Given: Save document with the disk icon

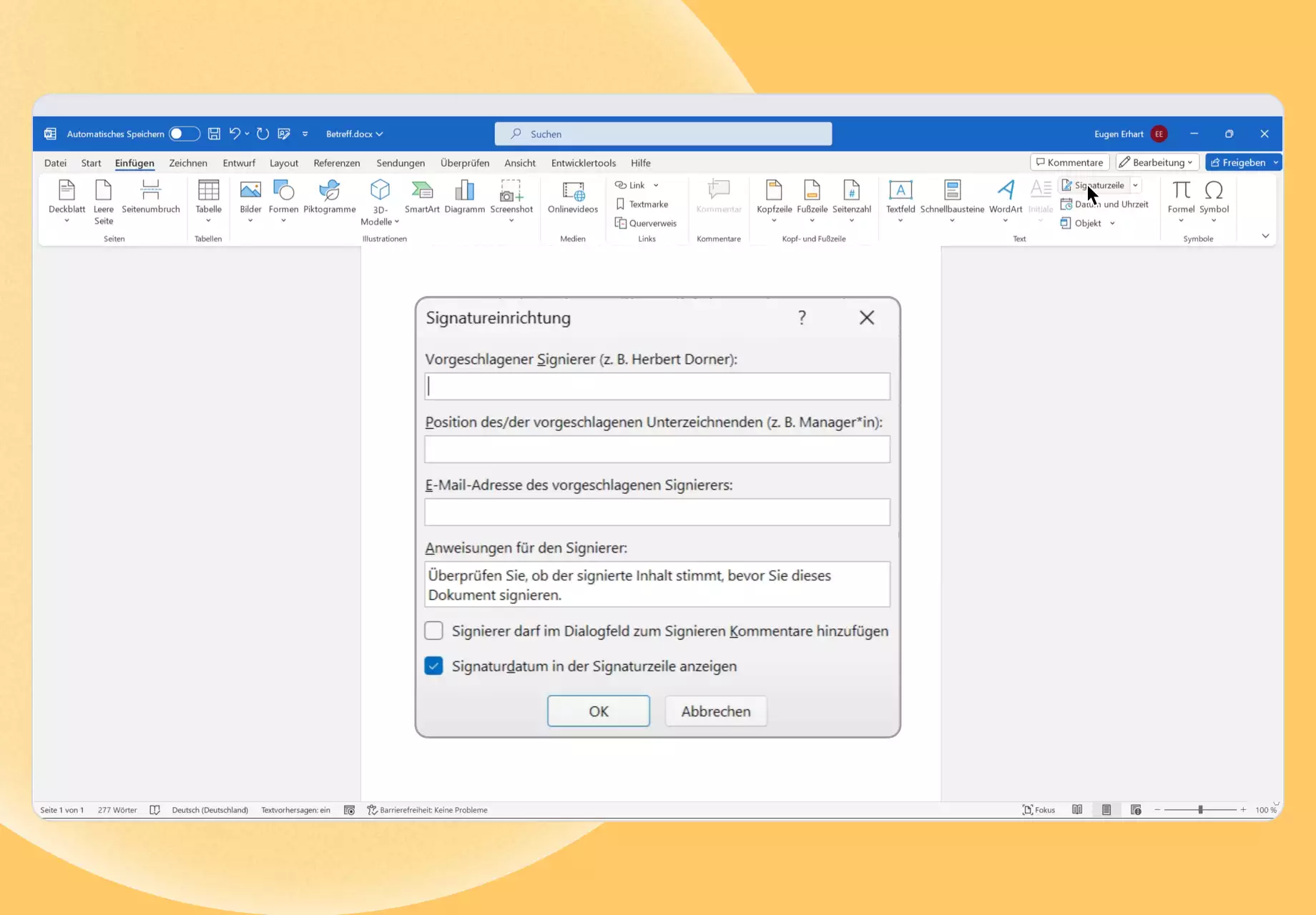Looking at the screenshot, I should (214, 134).
